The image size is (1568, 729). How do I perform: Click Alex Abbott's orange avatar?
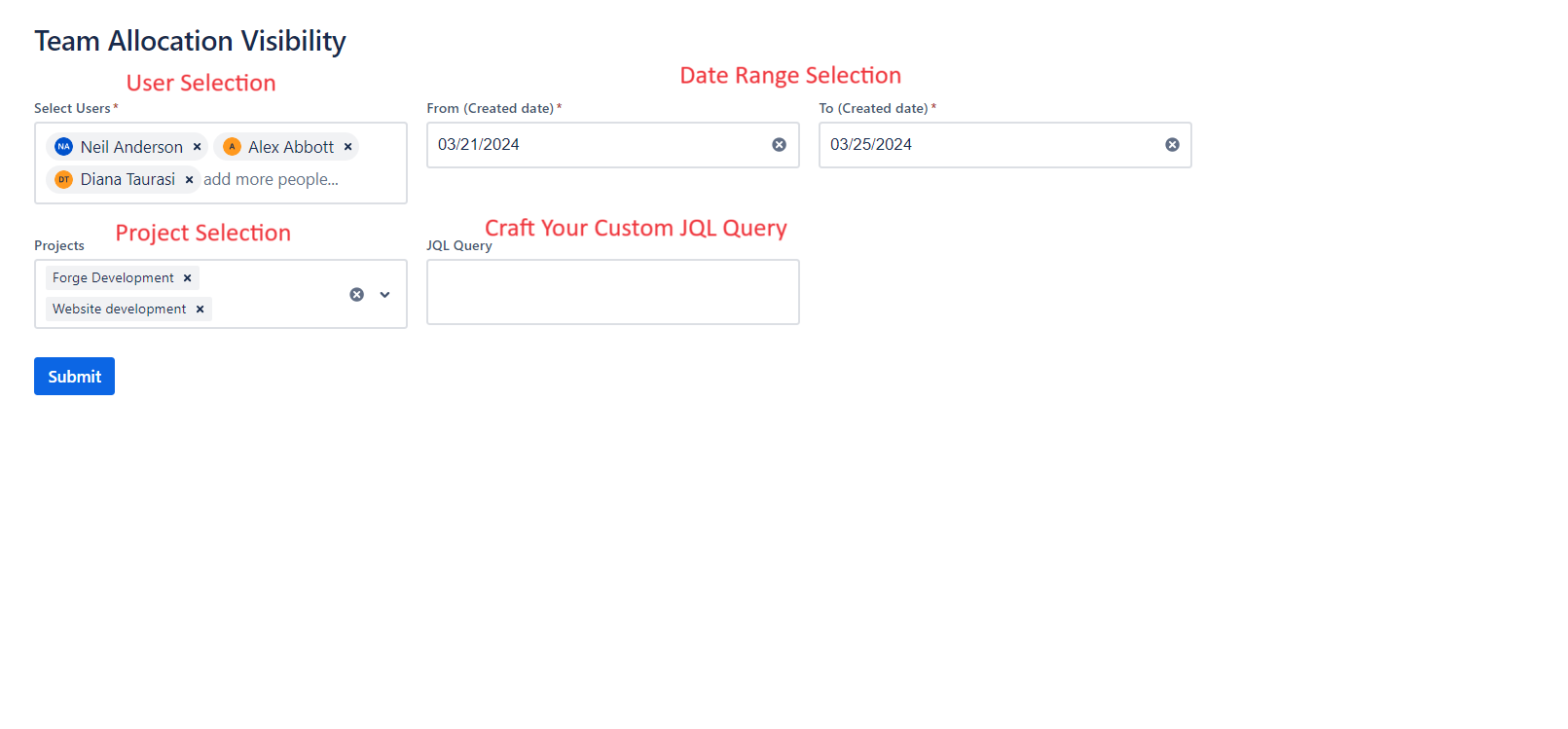[x=232, y=147]
